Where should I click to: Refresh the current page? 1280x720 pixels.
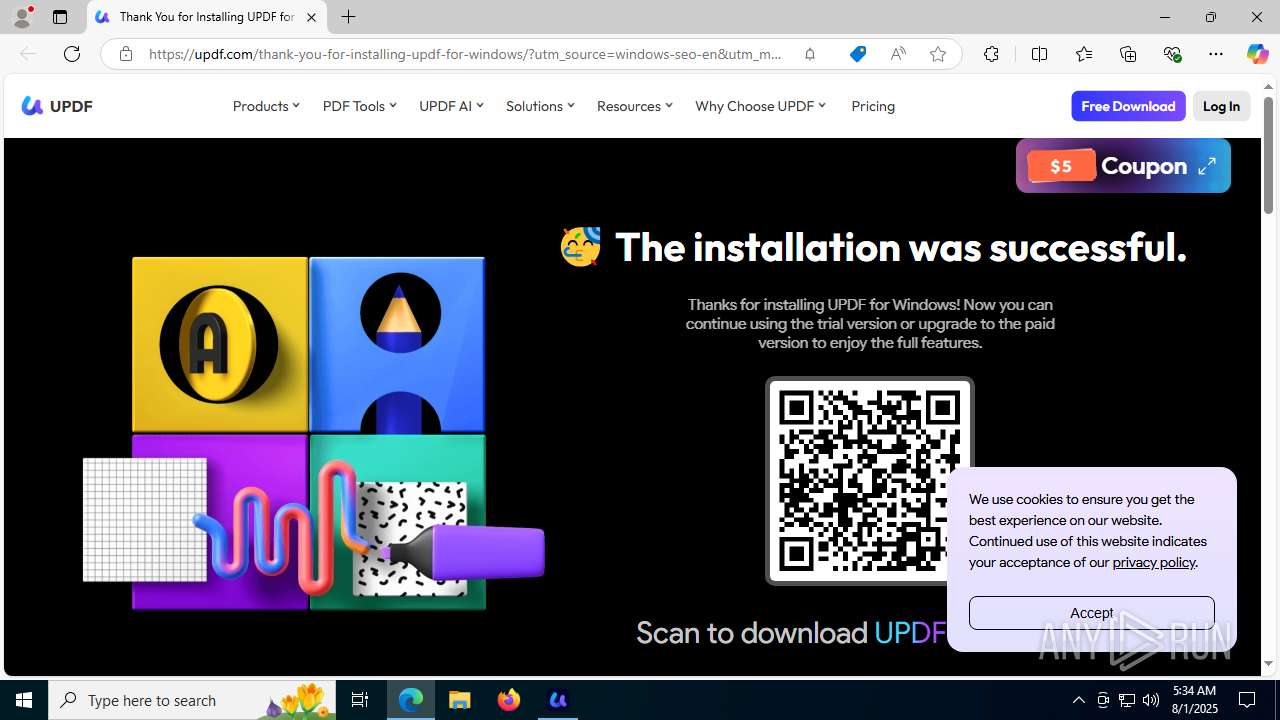(x=72, y=54)
